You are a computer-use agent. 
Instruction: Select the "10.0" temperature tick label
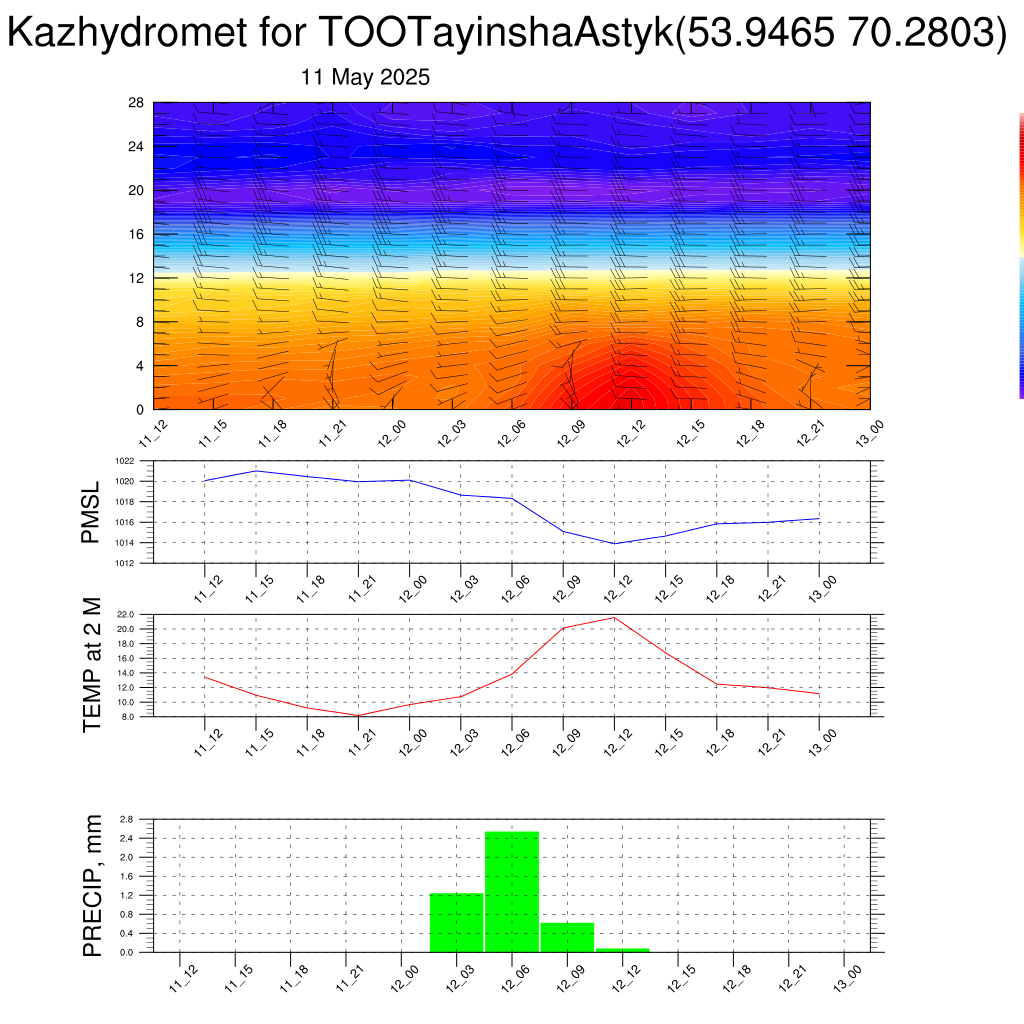pyautogui.click(x=126, y=703)
